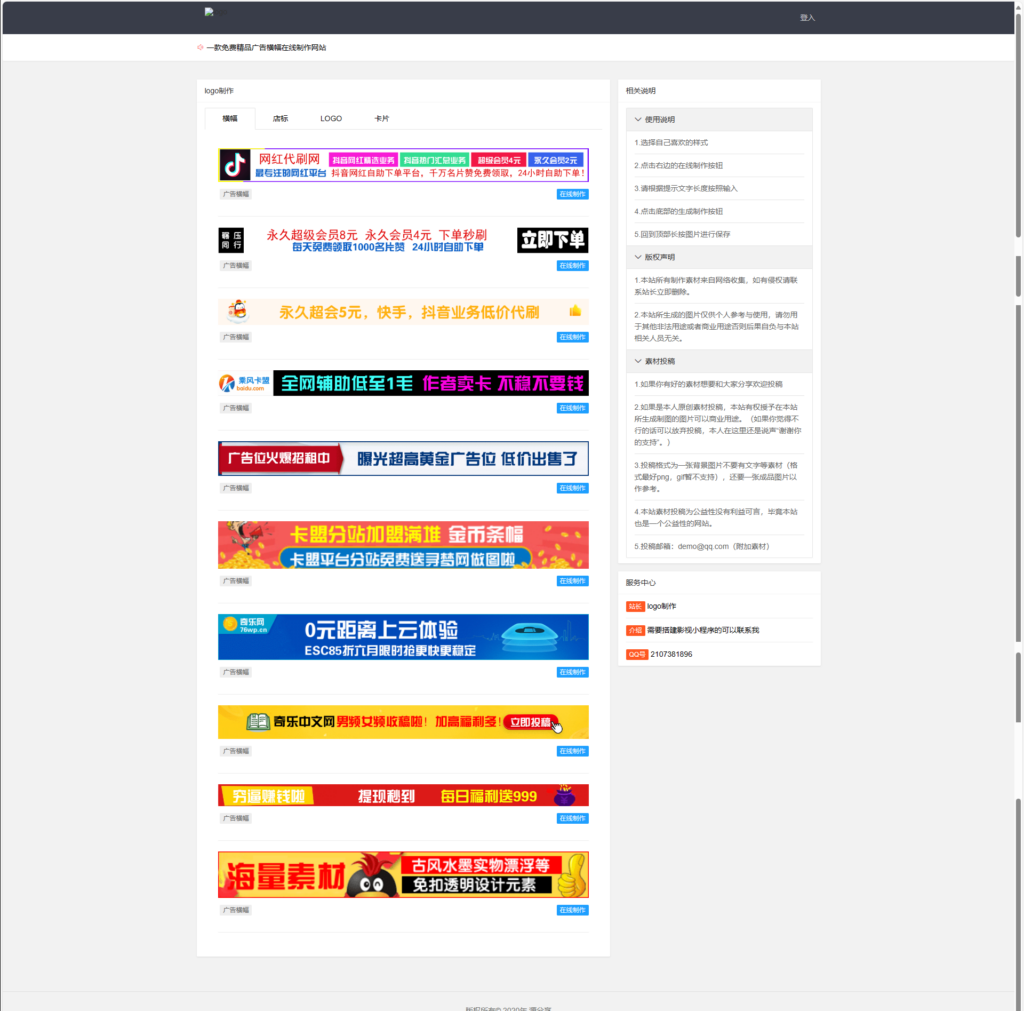Screen dimensions: 1024x1011
Task: Click the 一款免费精品广告横幅在线制作网站 slogan text
Action: [x=266, y=47]
